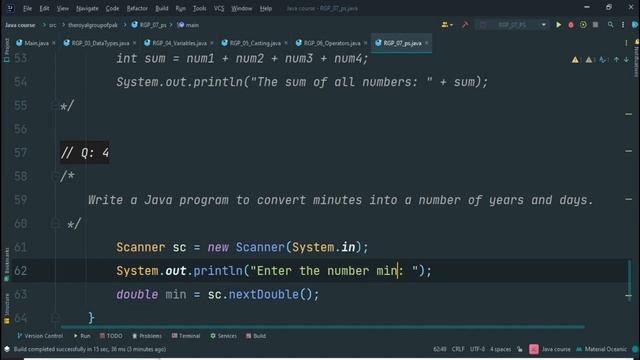Open the TODO tool window
Image resolution: width=640 pixels, height=360 pixels.
[x=111, y=336]
